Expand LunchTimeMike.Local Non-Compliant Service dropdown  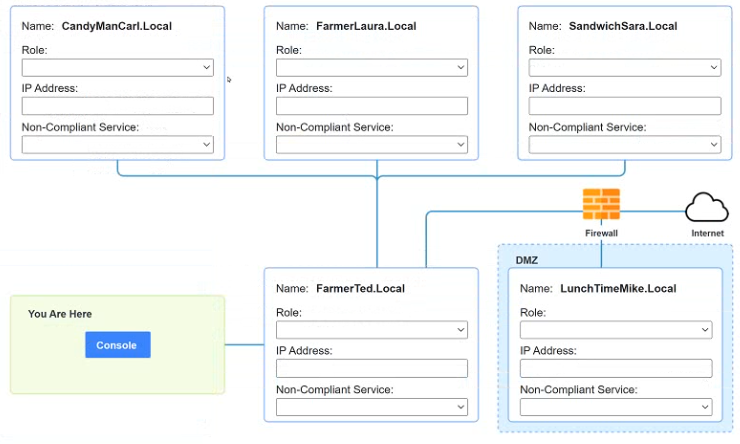(x=616, y=407)
